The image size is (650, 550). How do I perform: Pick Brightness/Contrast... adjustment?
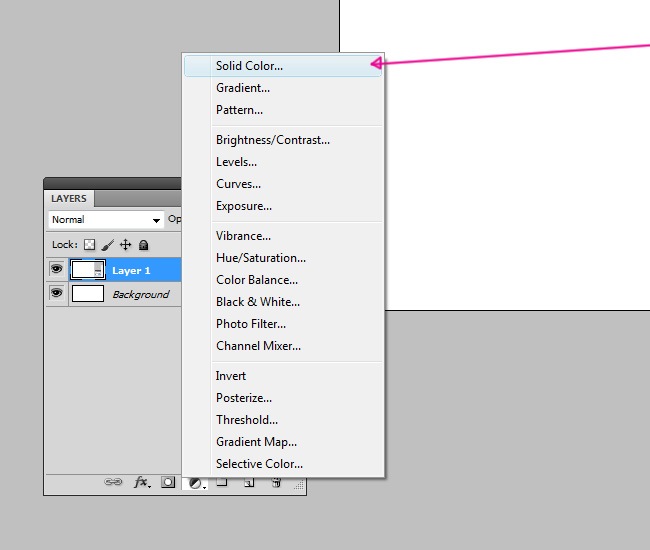[x=283, y=140]
